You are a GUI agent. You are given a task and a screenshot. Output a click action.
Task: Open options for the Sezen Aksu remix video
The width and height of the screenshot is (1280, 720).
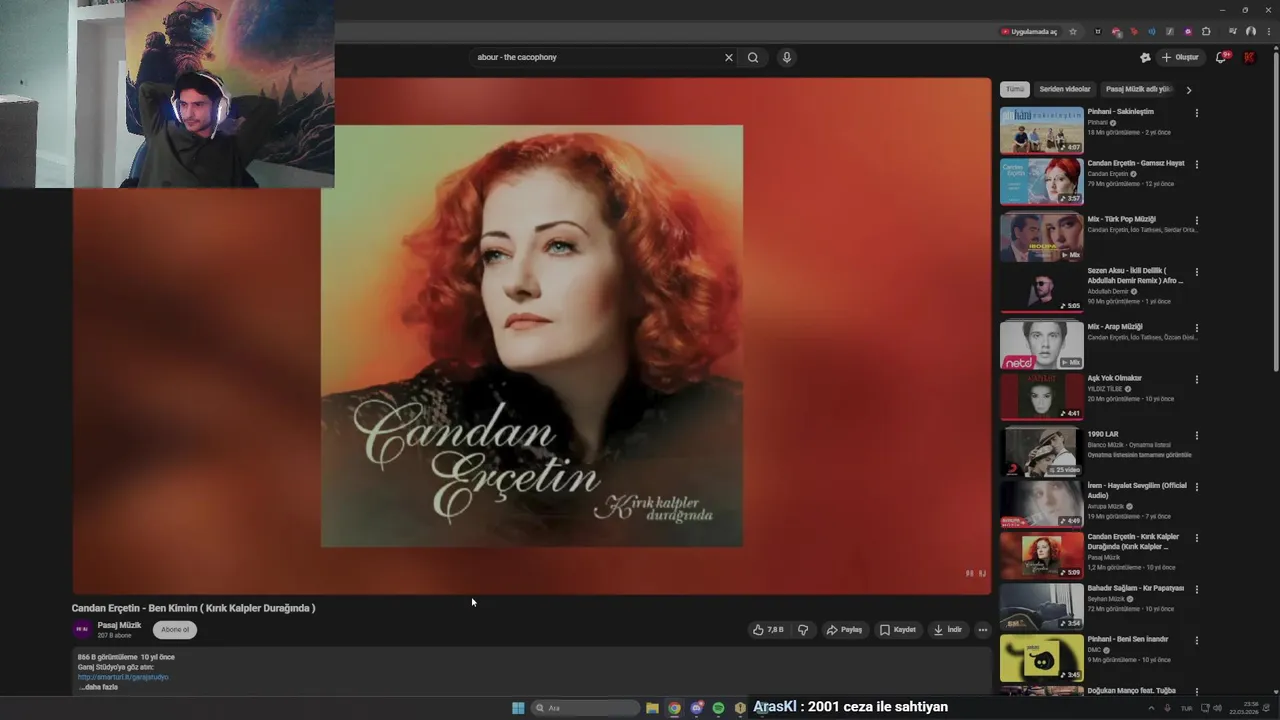click(x=1196, y=272)
